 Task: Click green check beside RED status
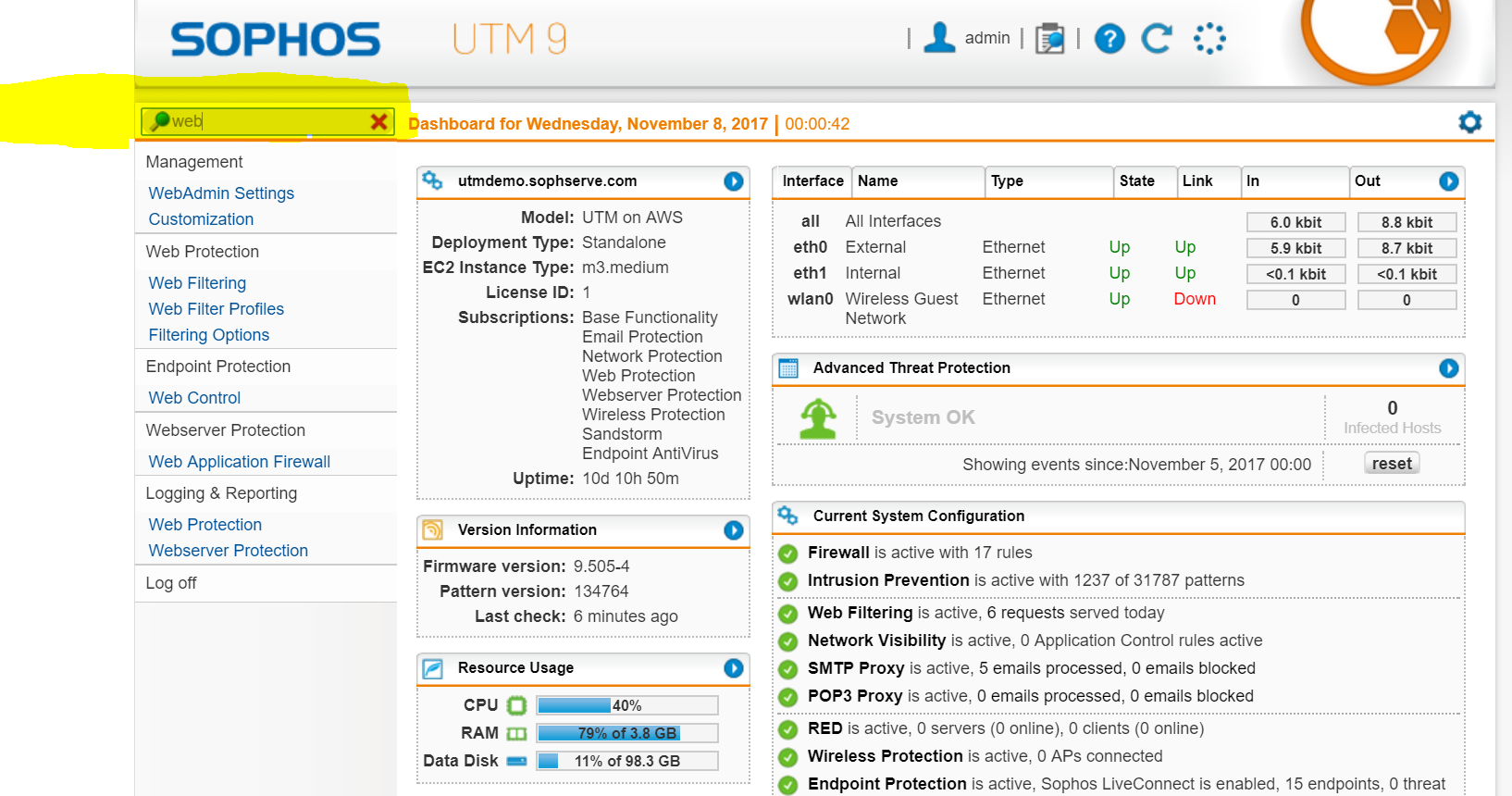(x=788, y=729)
